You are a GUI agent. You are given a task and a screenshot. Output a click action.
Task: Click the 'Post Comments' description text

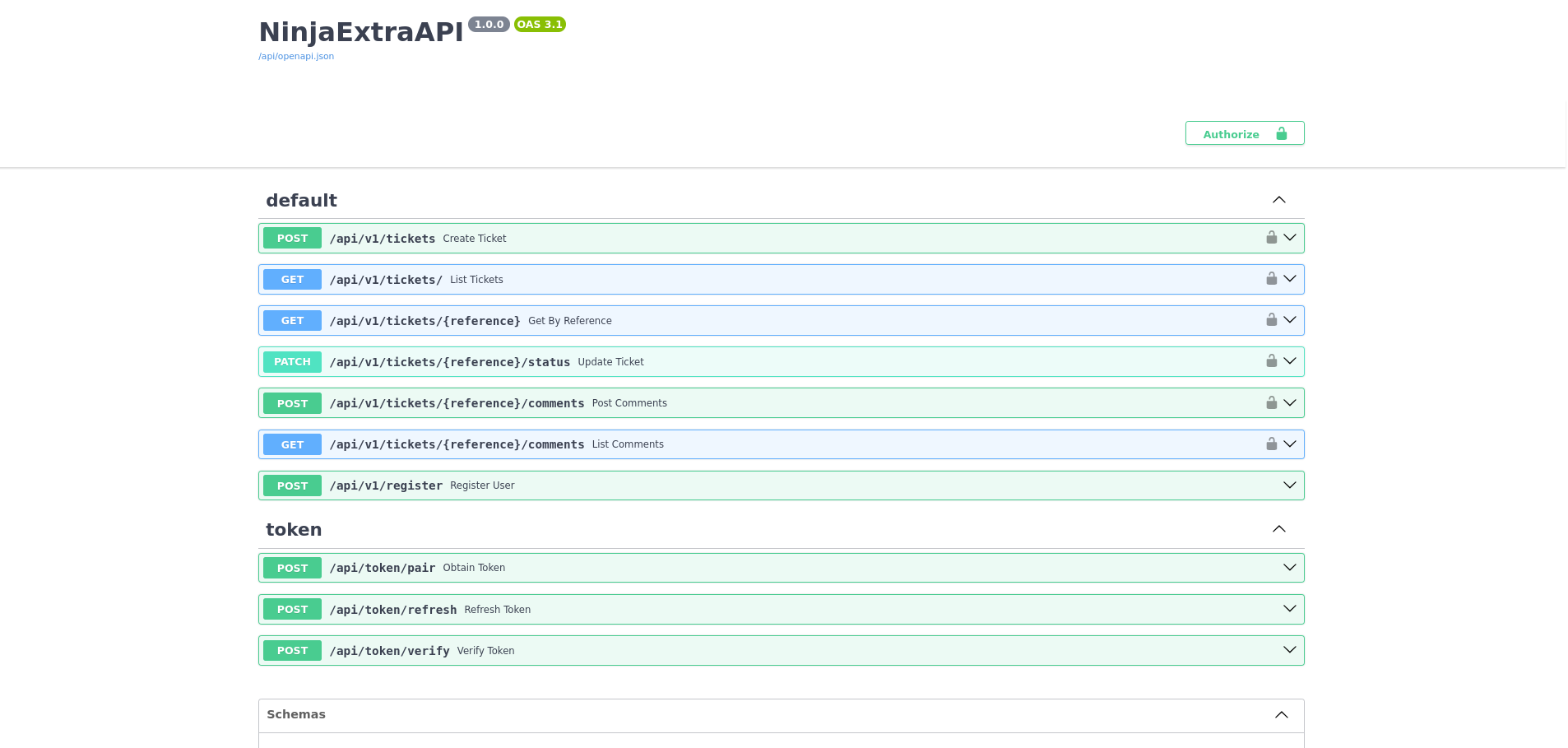coord(629,403)
